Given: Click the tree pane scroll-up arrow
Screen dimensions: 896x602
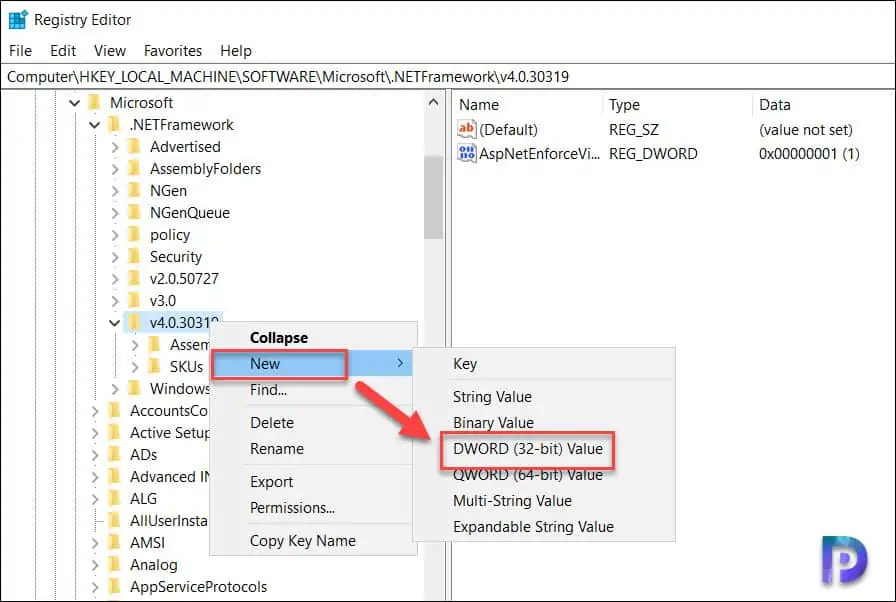Looking at the screenshot, I should [434, 102].
